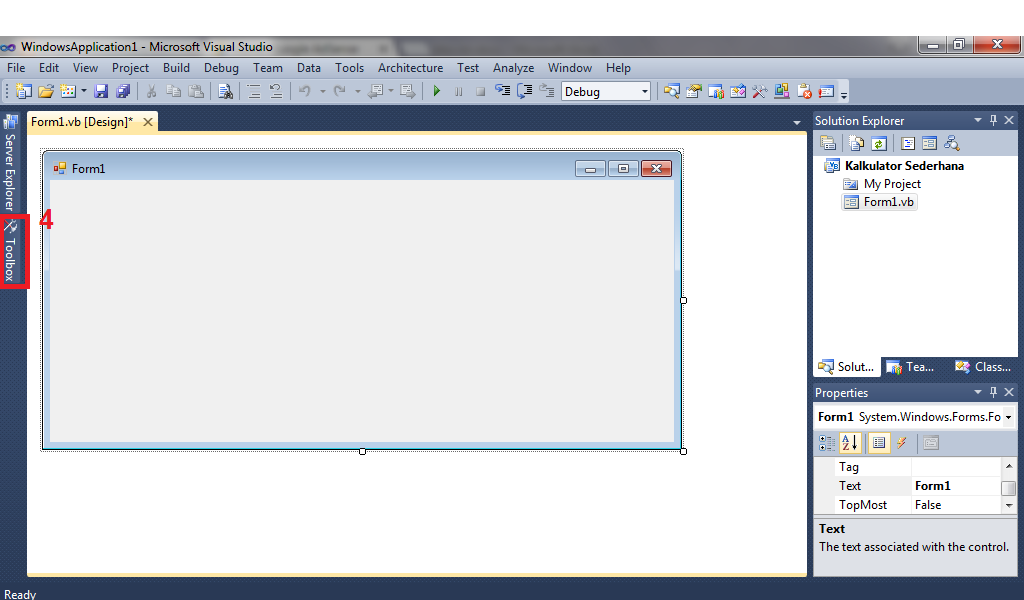Pin toggle on Properties panel
Viewport: 1024px width, 600px height.
pos(993,392)
